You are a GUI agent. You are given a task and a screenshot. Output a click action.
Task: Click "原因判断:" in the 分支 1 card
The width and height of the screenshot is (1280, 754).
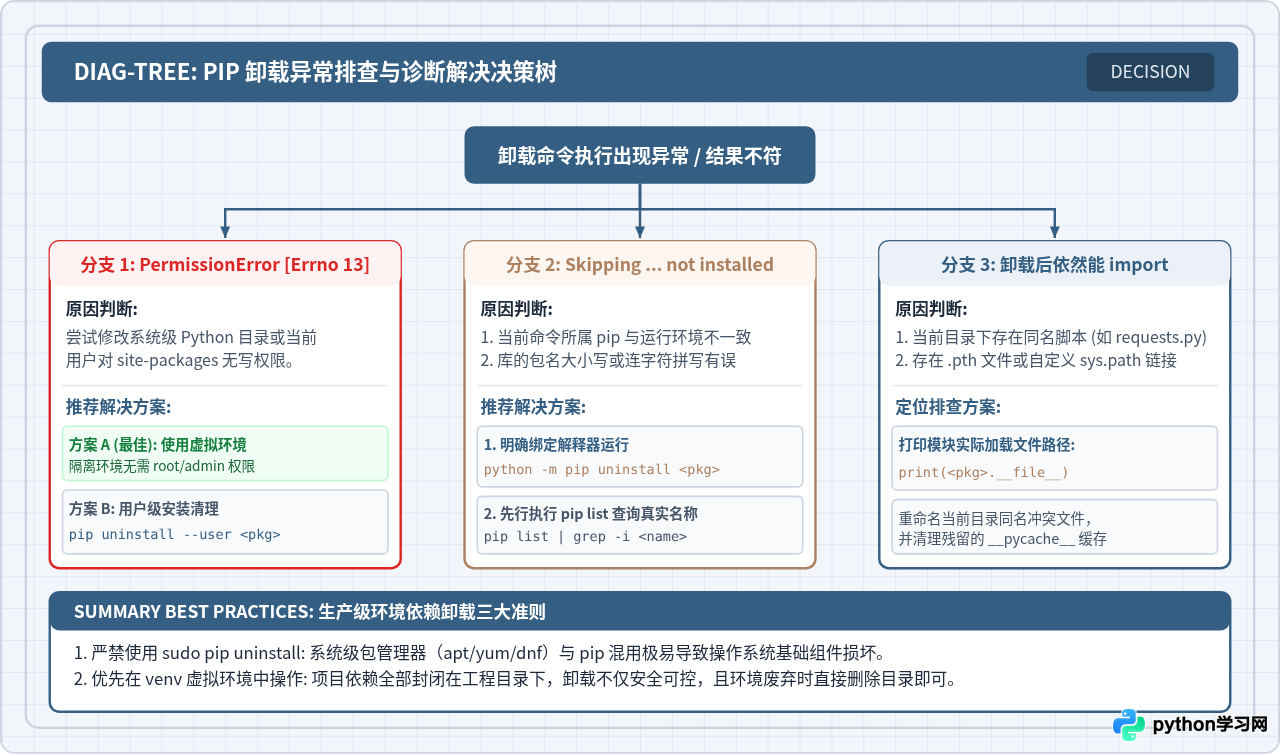point(102,309)
